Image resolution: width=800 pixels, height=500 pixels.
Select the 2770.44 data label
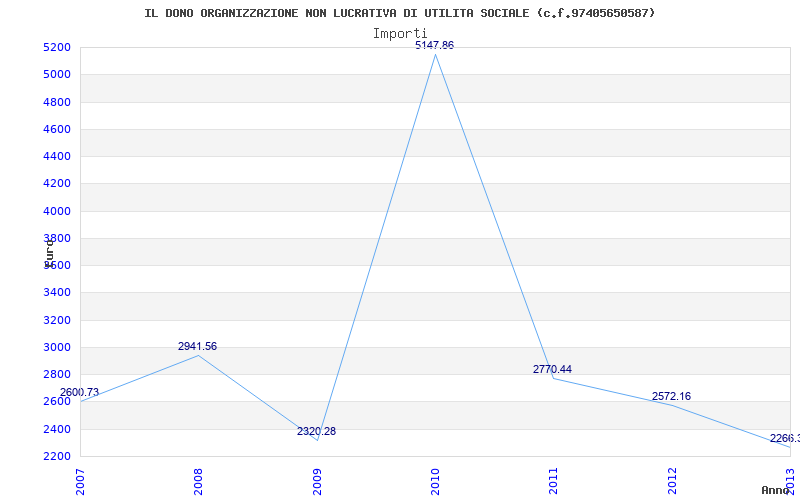[x=553, y=369]
